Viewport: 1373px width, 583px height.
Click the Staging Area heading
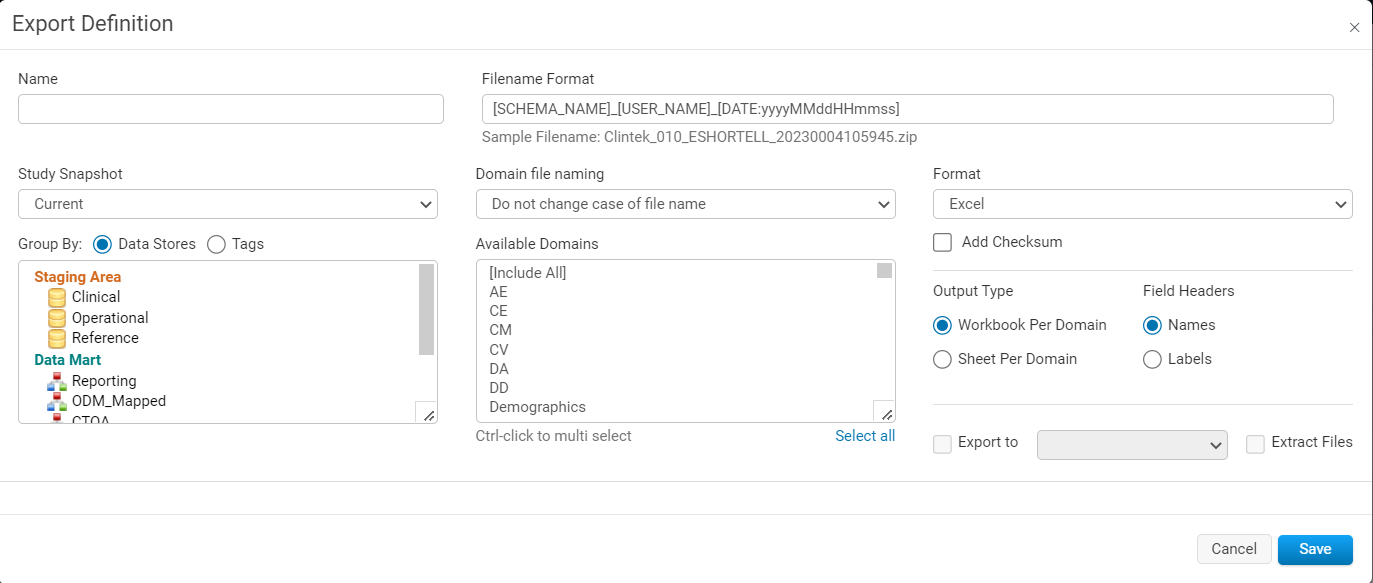click(78, 277)
